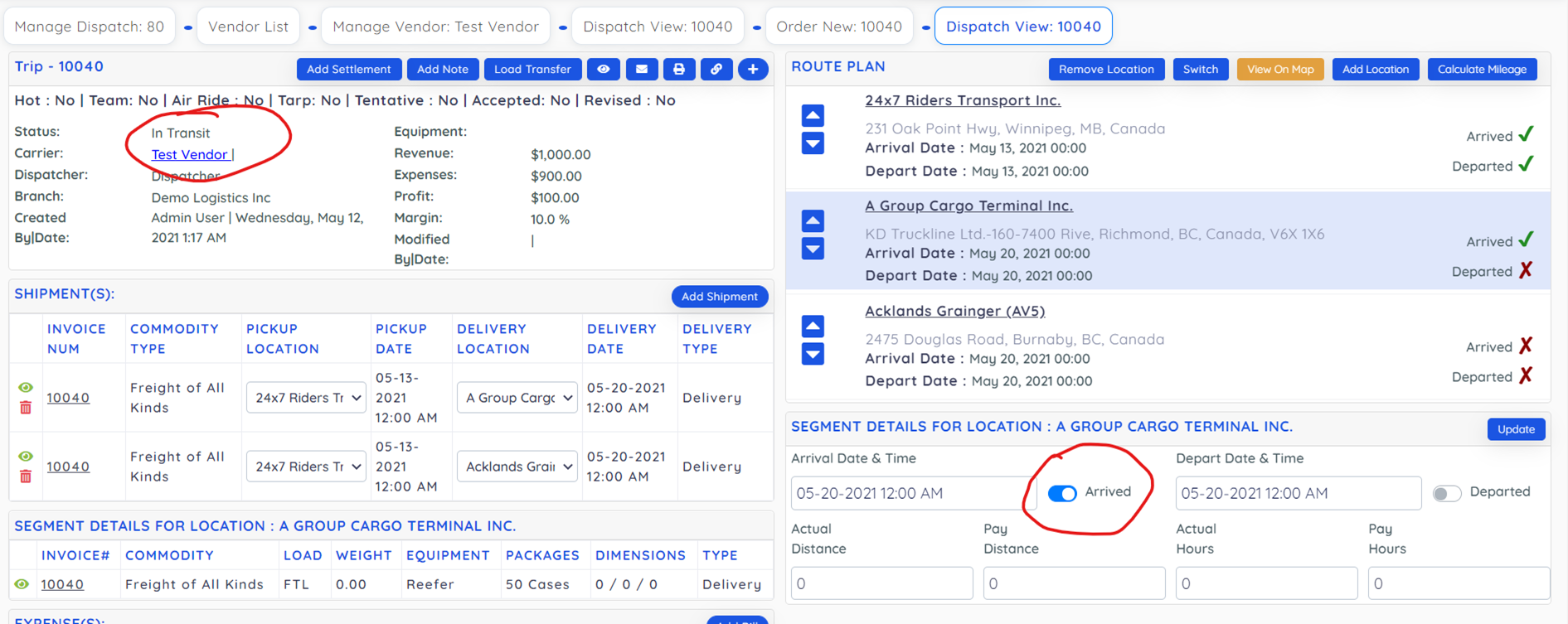
Task: Toggle off the Arrived switch
Action: pos(1062,493)
